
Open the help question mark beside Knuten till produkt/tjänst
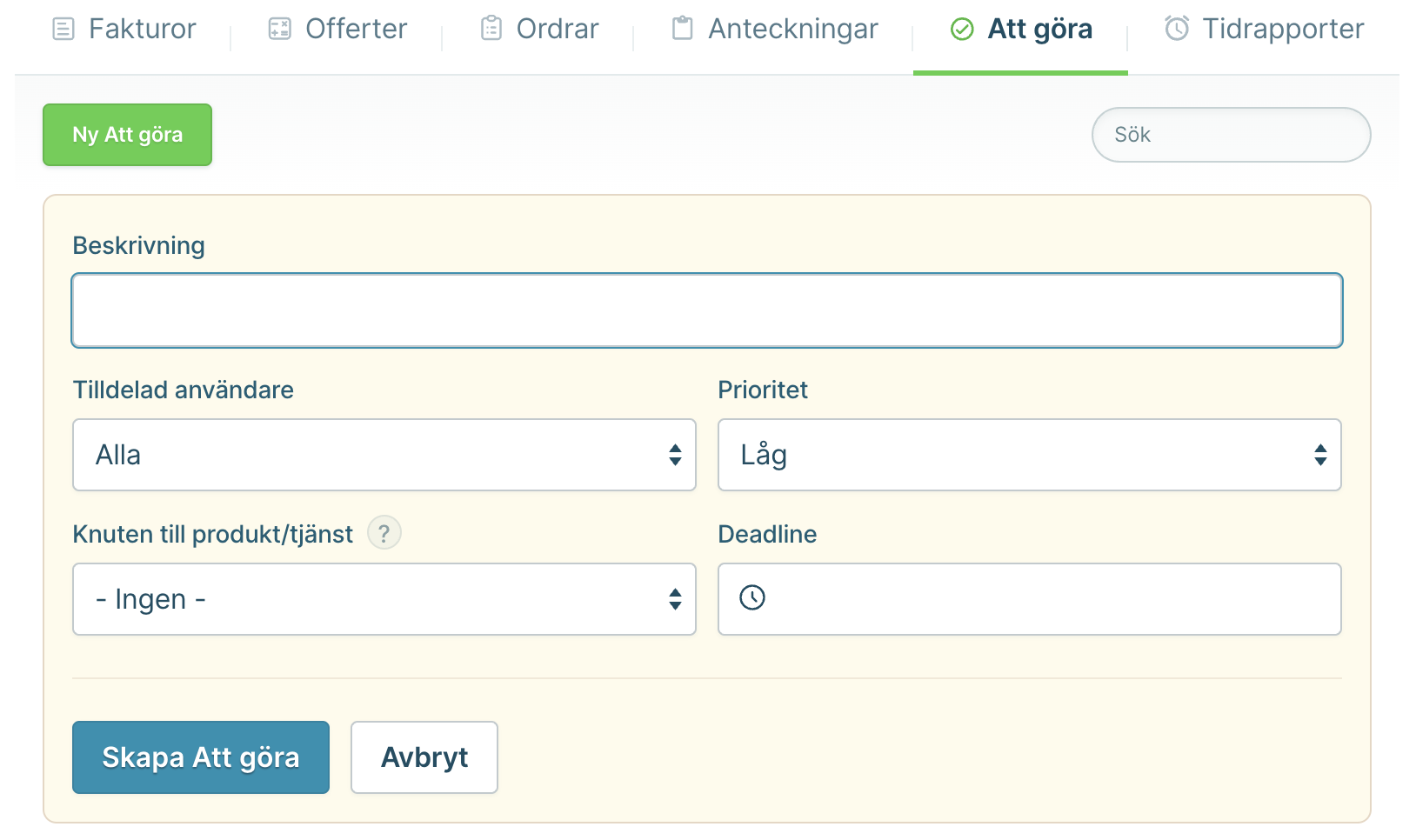(384, 533)
